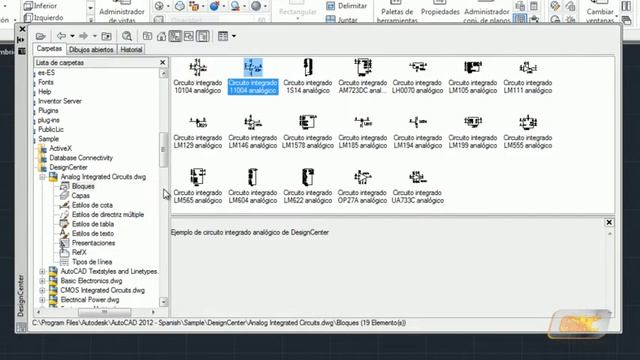Switch to the Dibujos abiertos tab
The image size is (640, 360).
click(91, 49)
